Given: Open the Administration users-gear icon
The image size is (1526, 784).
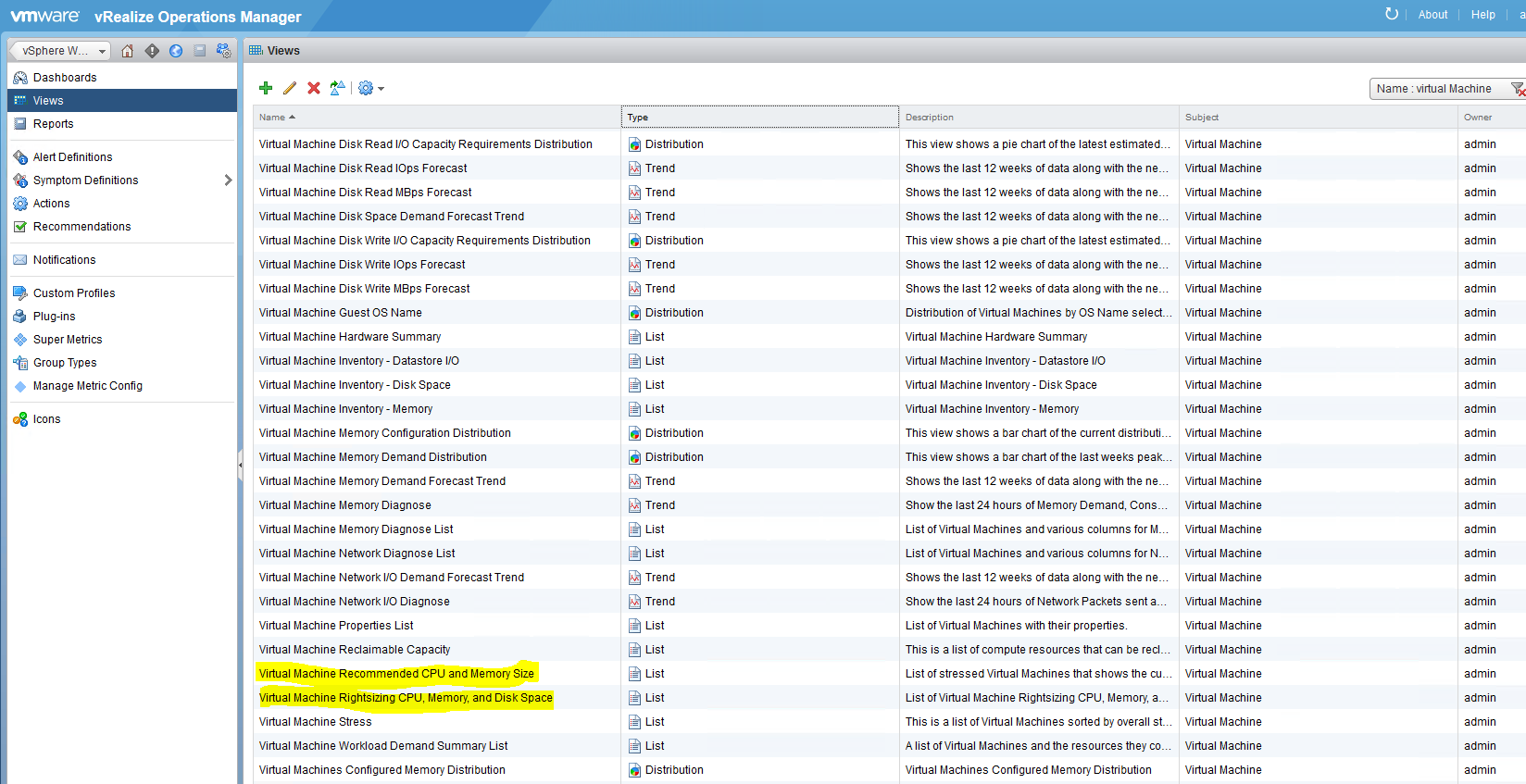Looking at the screenshot, I should tap(224, 51).
